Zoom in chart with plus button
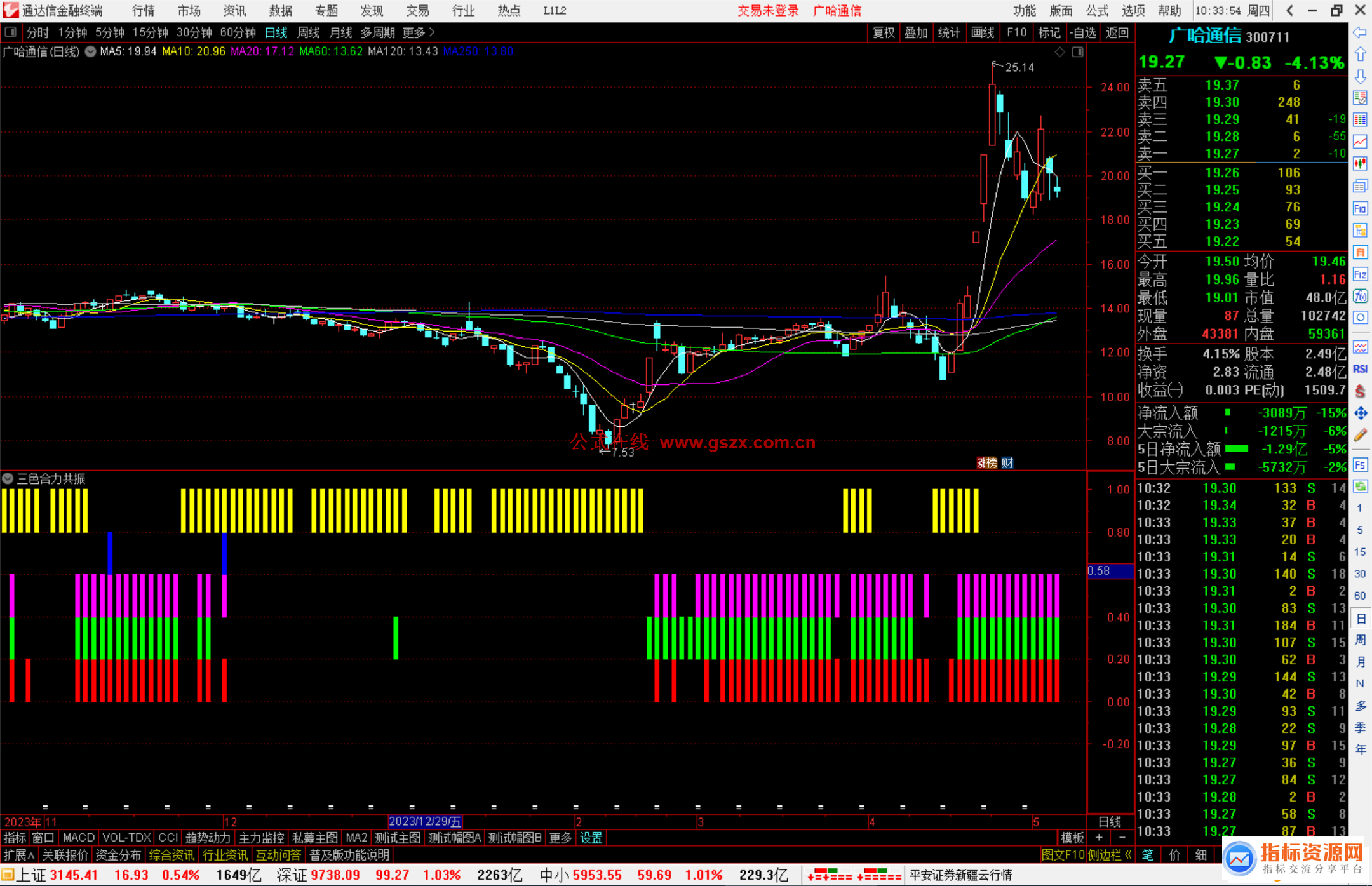The image size is (1372, 886). coord(1100,838)
